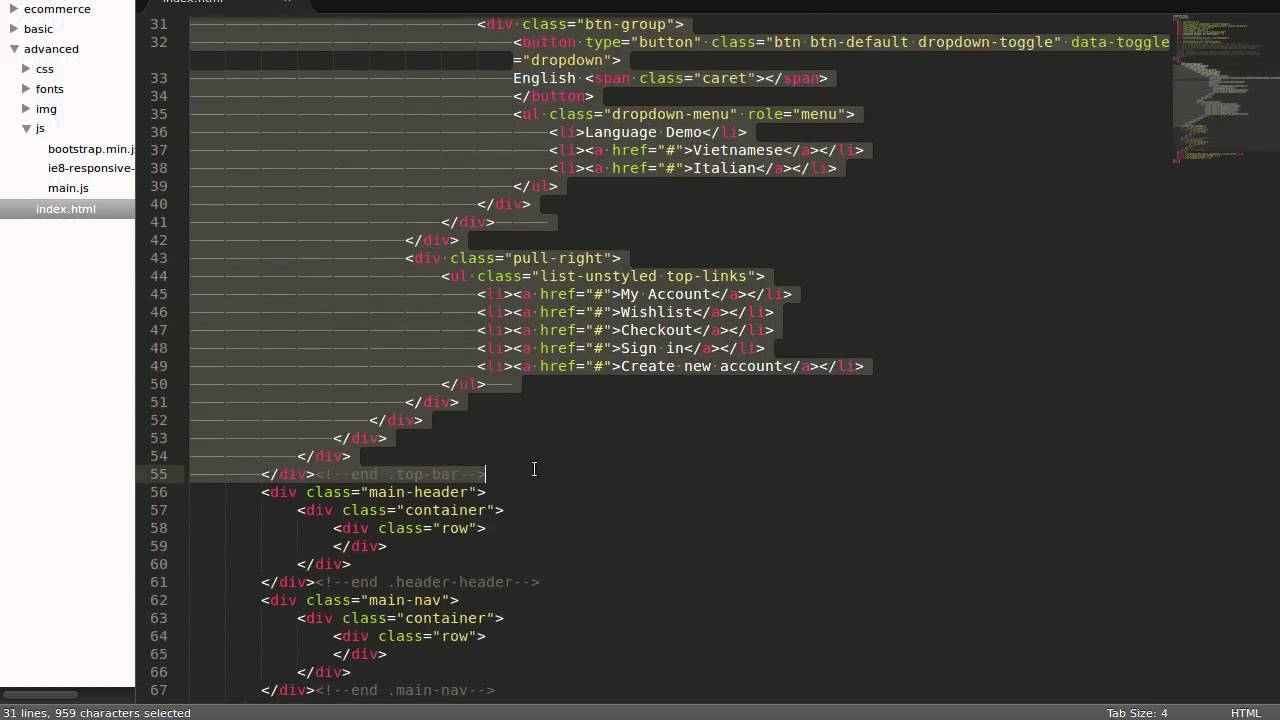Click "Vietnamese" in the code
This screenshot has height=720, width=1280.
(x=738, y=150)
